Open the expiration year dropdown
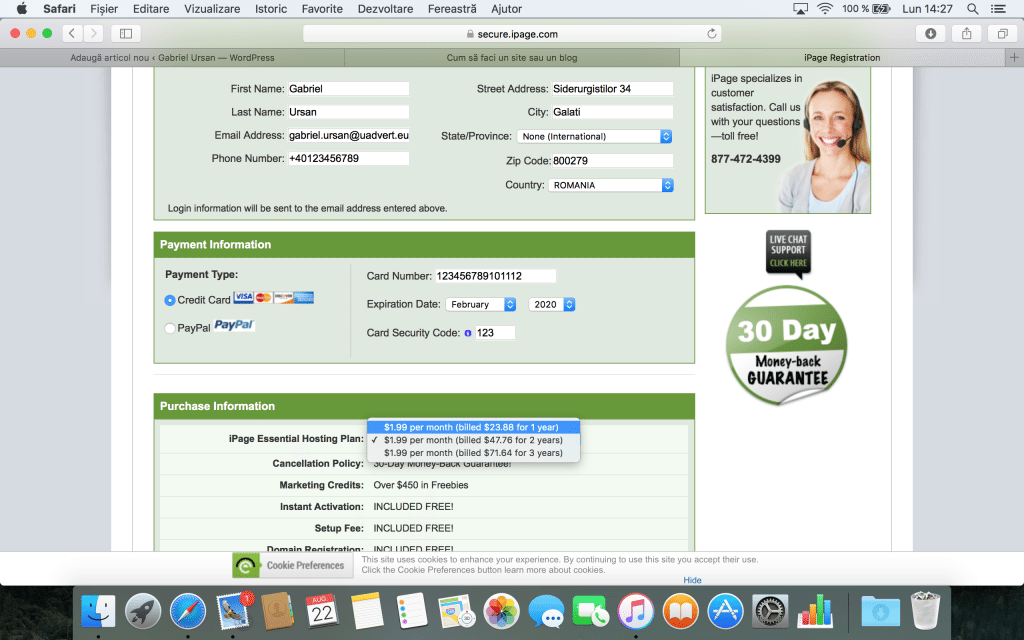Screen dimensions: 1024x640 (x=551, y=305)
